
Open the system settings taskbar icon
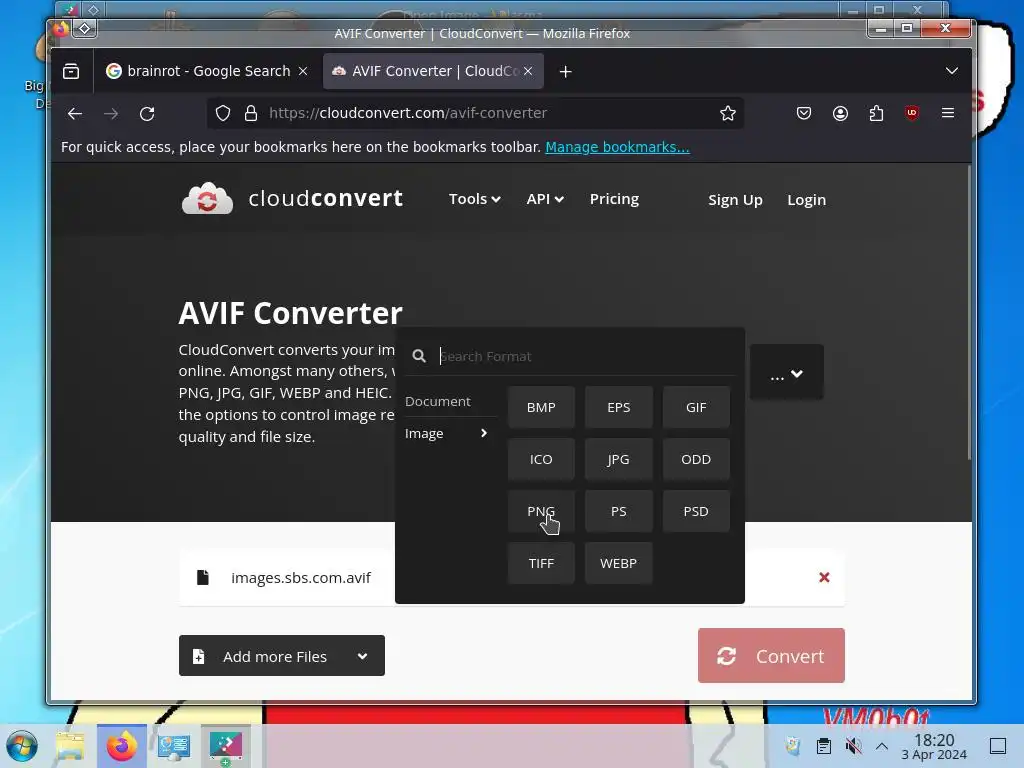point(174,746)
